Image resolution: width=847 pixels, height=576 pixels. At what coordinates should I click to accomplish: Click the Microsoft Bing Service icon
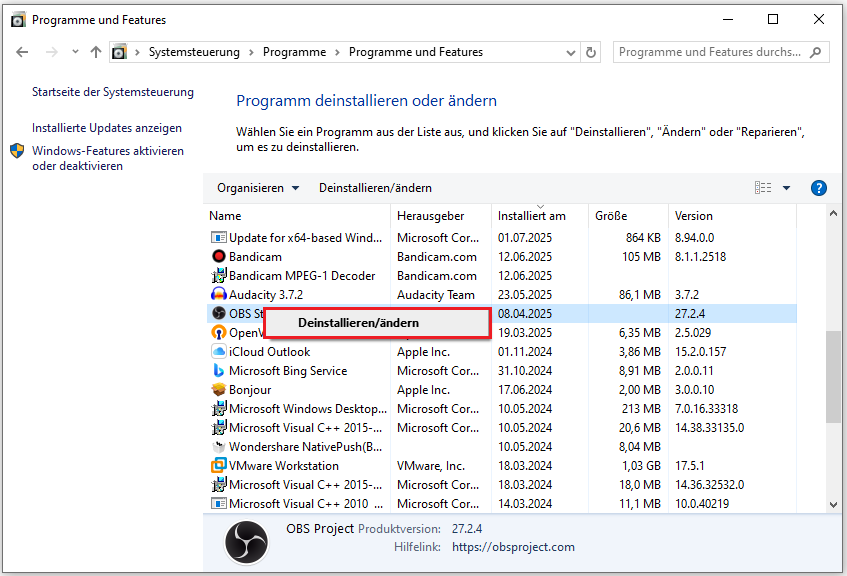click(219, 371)
